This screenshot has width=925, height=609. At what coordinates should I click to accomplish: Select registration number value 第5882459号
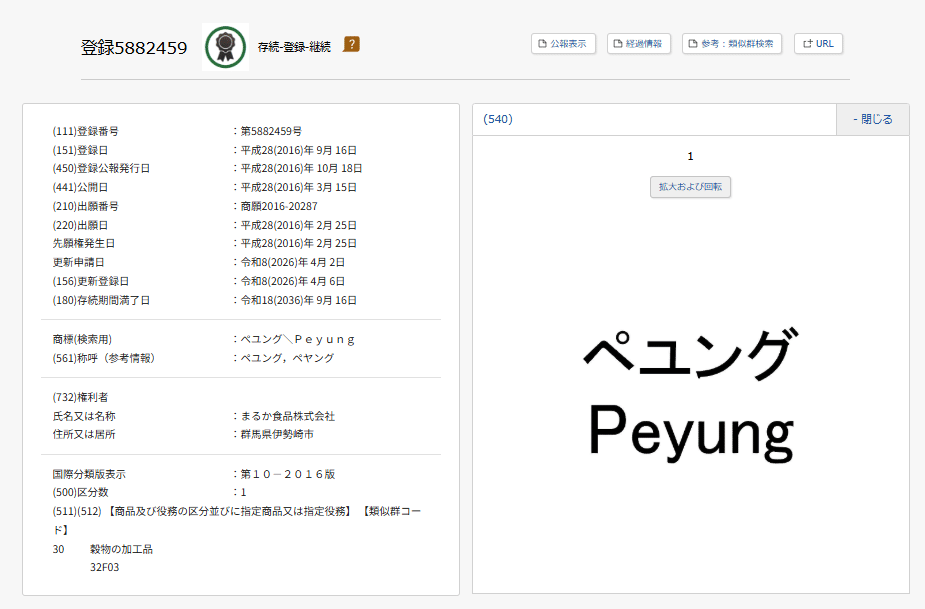click(271, 131)
